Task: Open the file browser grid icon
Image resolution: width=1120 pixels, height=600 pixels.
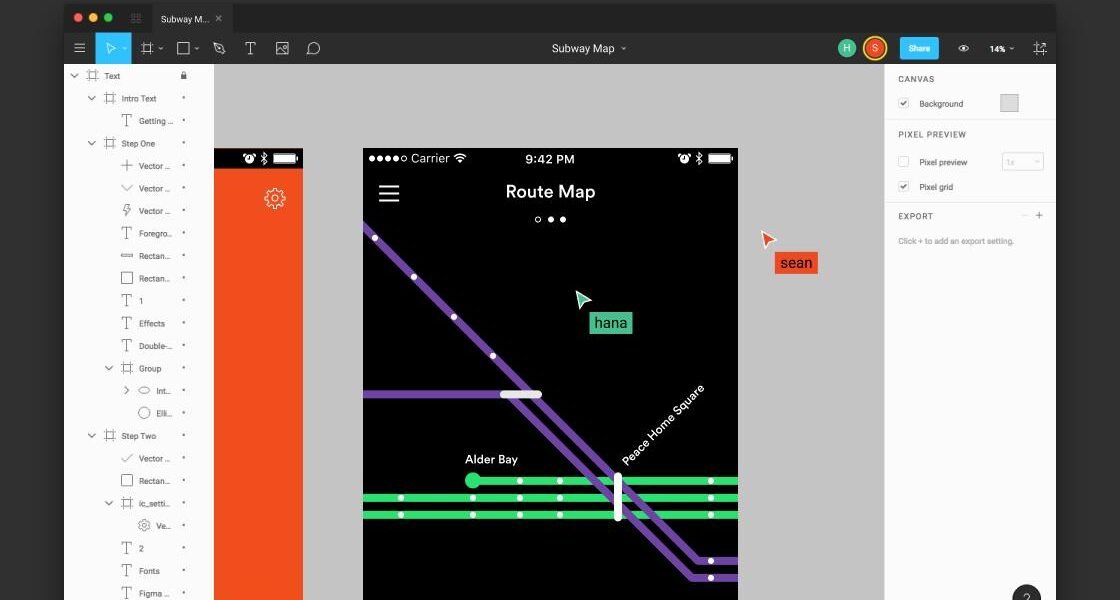Action: click(136, 19)
